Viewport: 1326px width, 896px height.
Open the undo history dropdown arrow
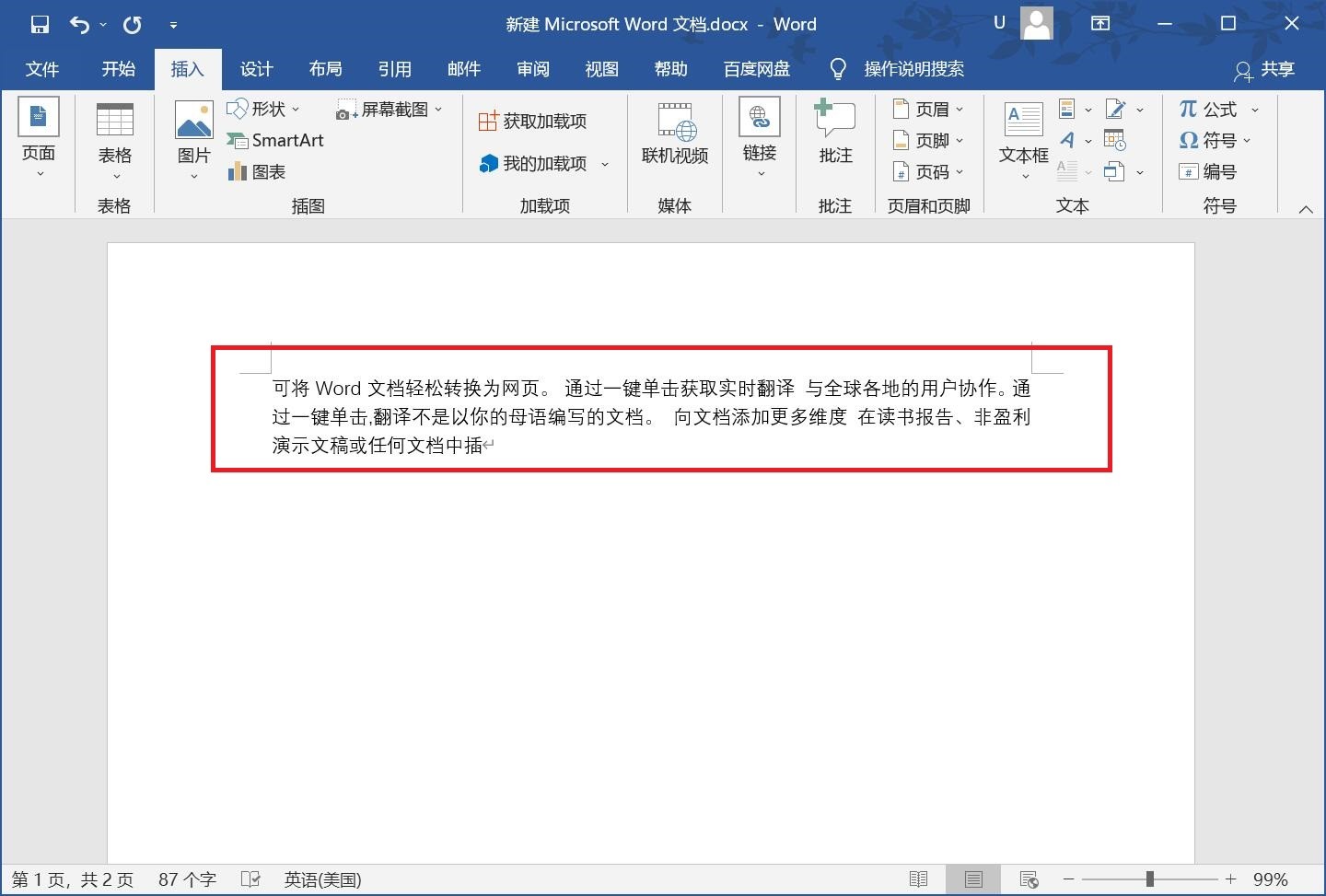pos(103,25)
